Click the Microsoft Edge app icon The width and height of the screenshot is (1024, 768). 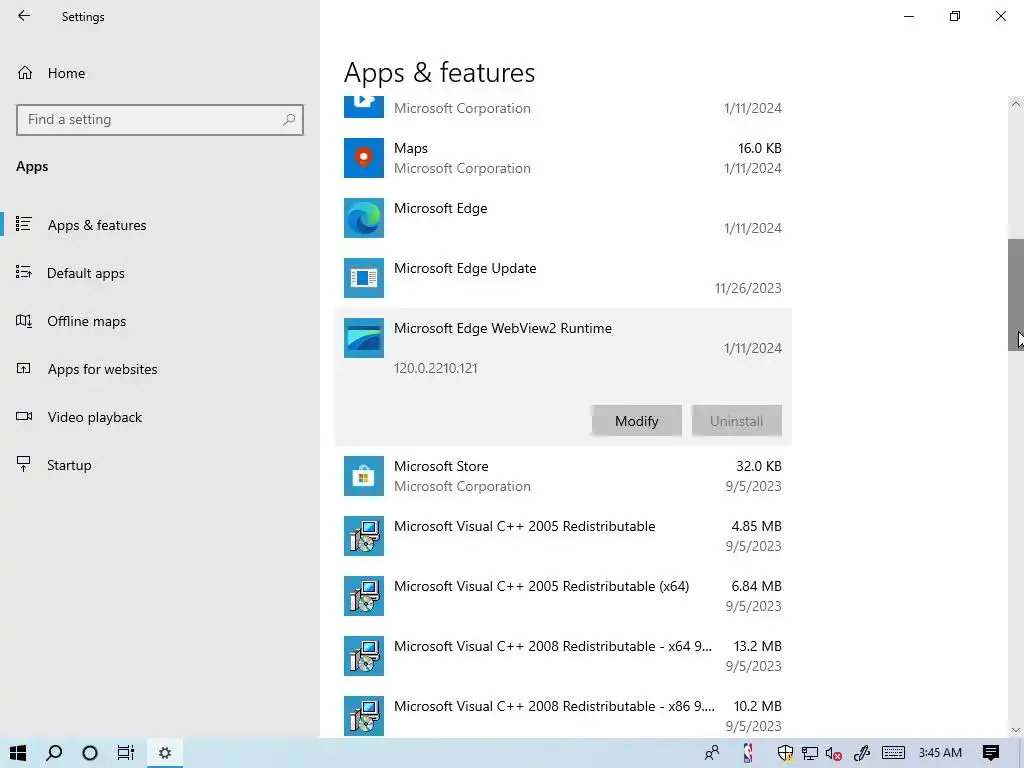364,218
